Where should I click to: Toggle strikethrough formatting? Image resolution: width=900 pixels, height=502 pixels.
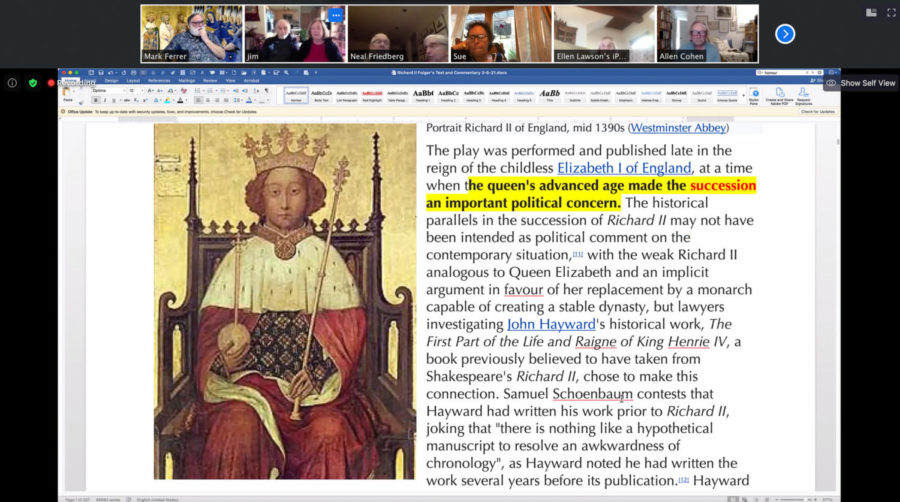click(x=127, y=100)
